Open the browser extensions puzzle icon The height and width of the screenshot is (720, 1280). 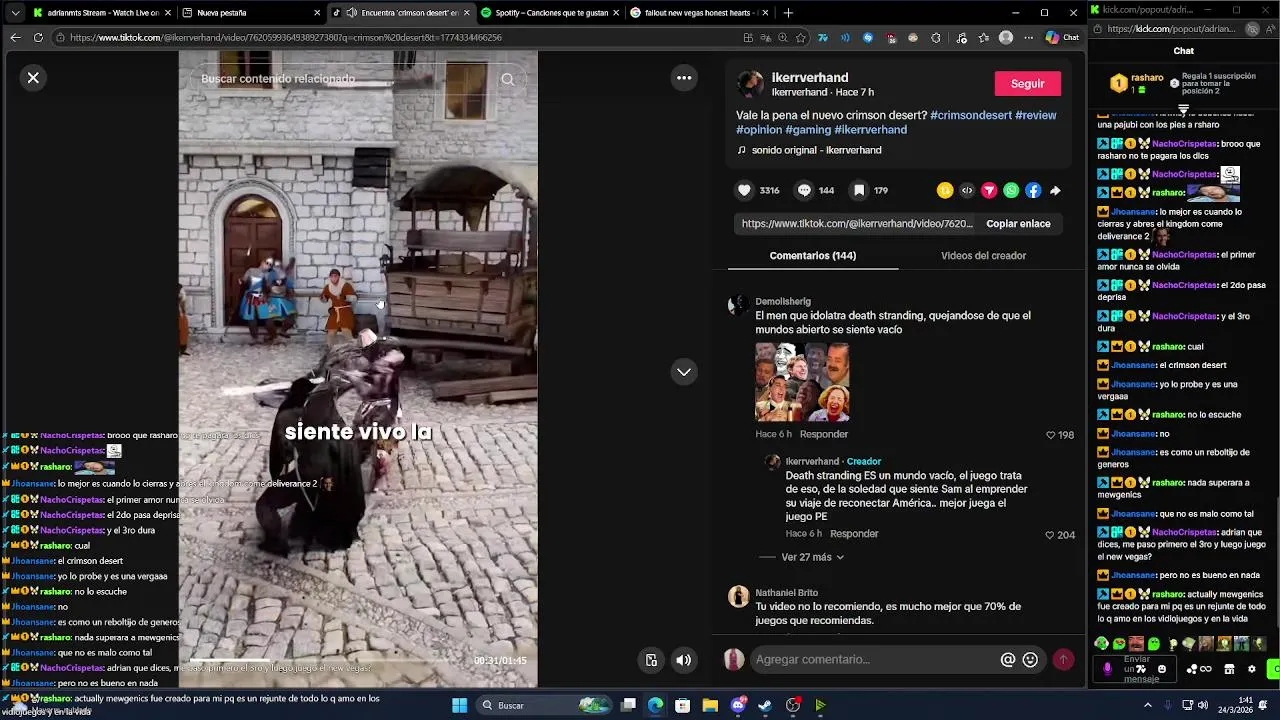(x=936, y=37)
